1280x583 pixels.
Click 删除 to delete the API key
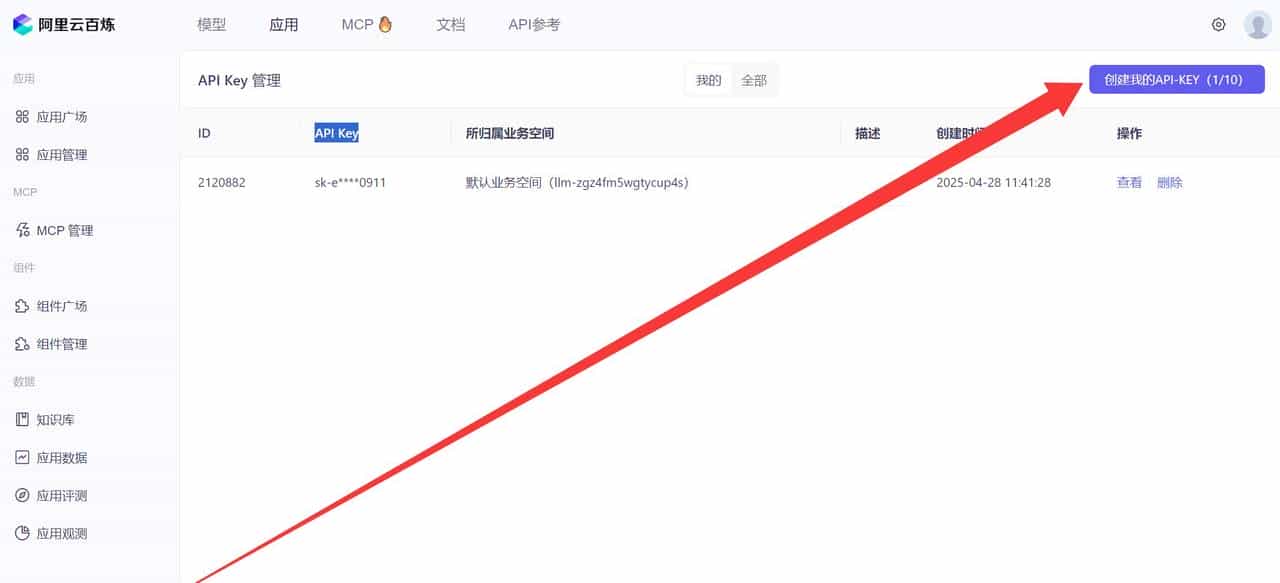1170,182
